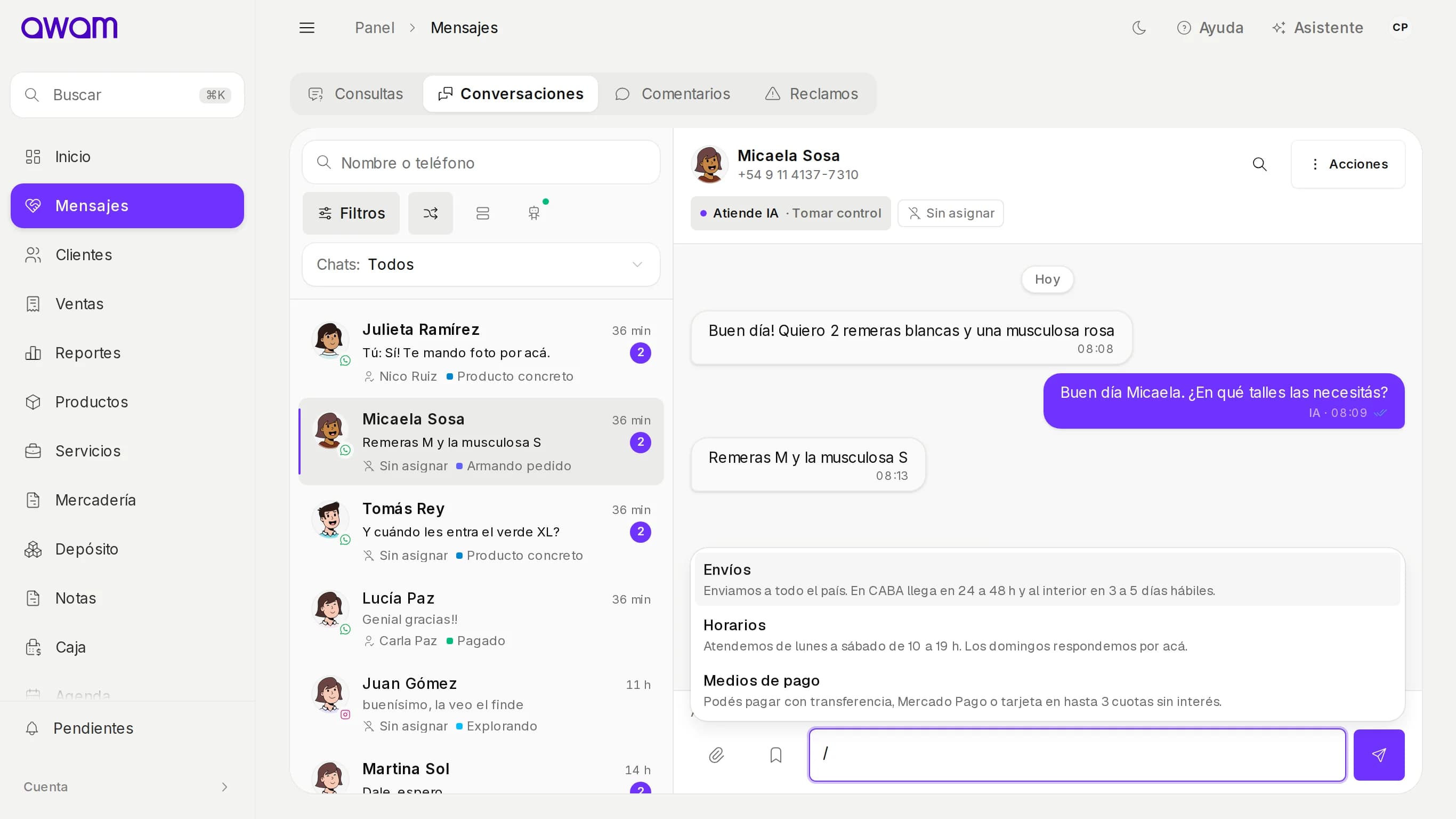Toggle the stacked list view icon
Viewport: 1456px width, 819px height.
tap(482, 213)
